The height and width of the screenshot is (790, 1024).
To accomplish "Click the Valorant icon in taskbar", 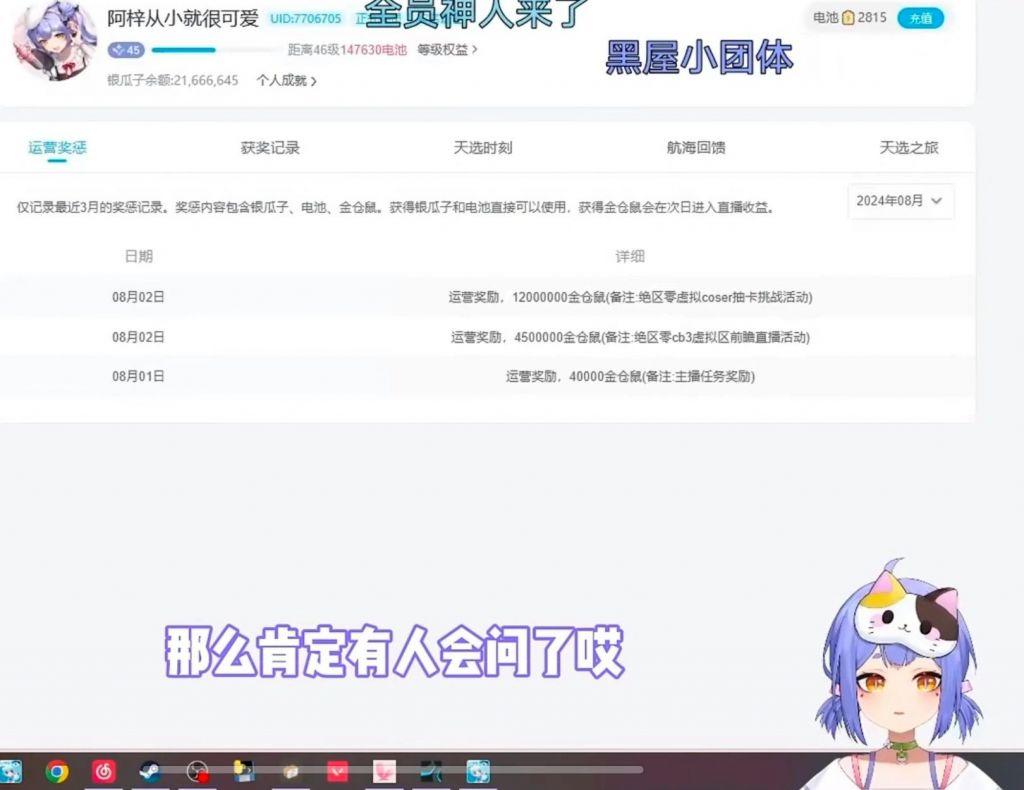I will [x=338, y=771].
